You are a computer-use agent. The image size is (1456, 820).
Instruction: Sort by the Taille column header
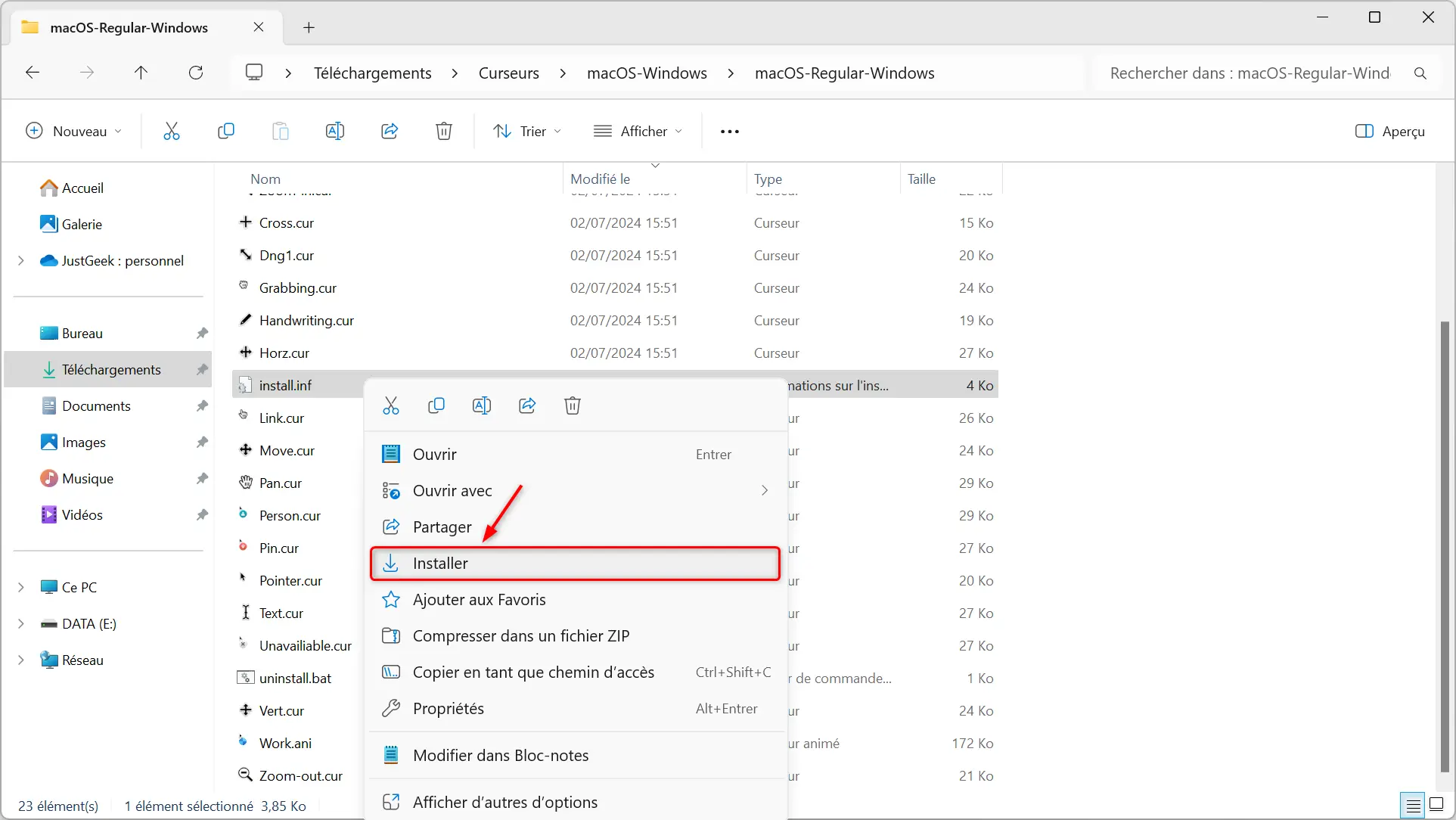coord(921,179)
